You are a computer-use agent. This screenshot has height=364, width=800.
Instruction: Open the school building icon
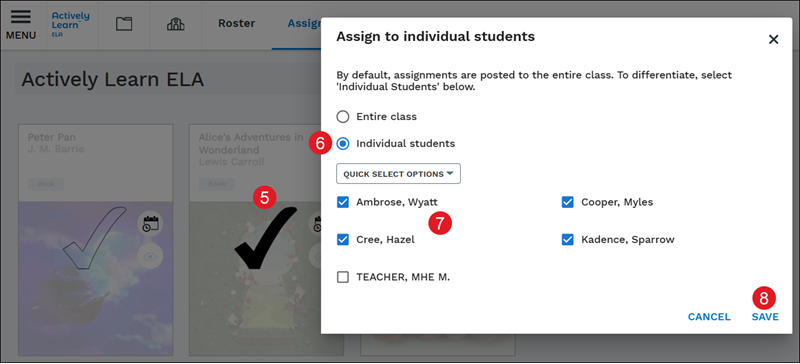tap(176, 24)
